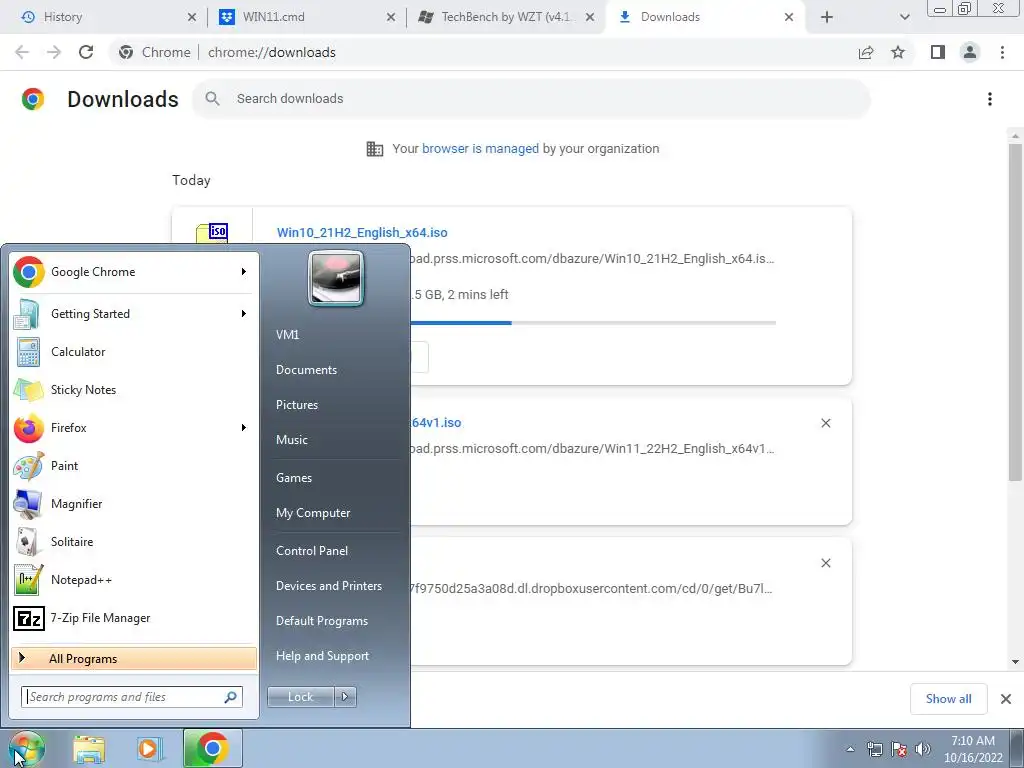Open the shutdown options arrow next to Lock

[x=345, y=697]
